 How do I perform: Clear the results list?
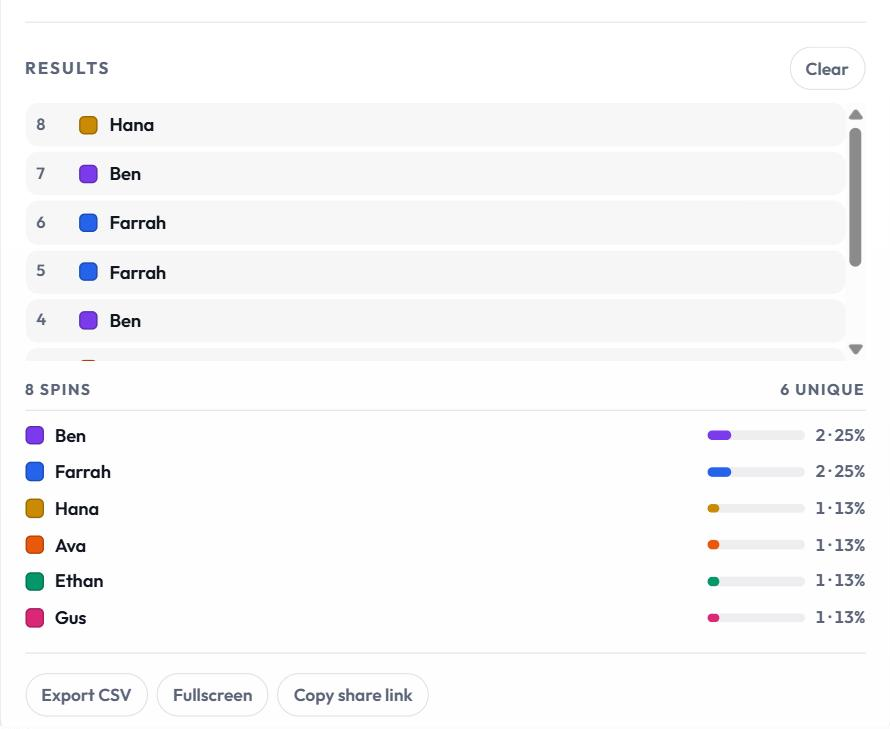[827, 69]
